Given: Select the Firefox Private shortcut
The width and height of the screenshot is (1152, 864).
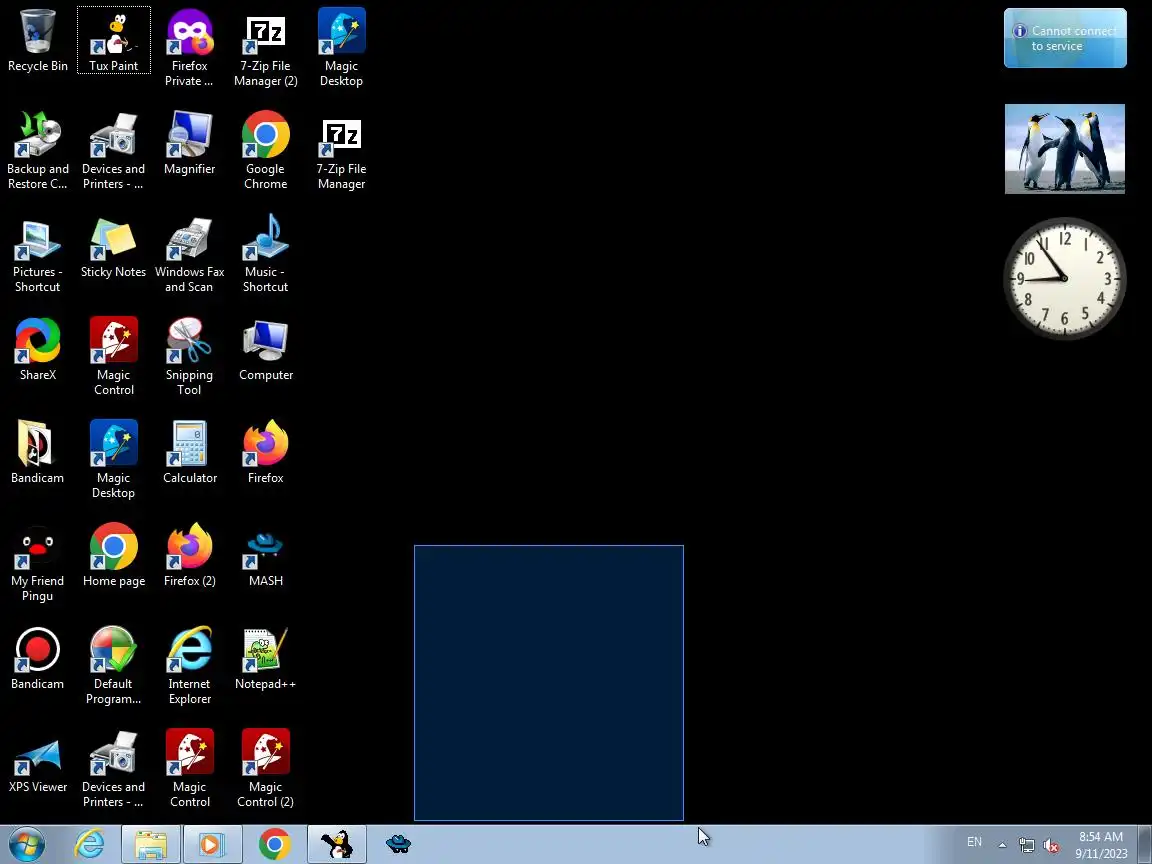Looking at the screenshot, I should click(x=190, y=48).
